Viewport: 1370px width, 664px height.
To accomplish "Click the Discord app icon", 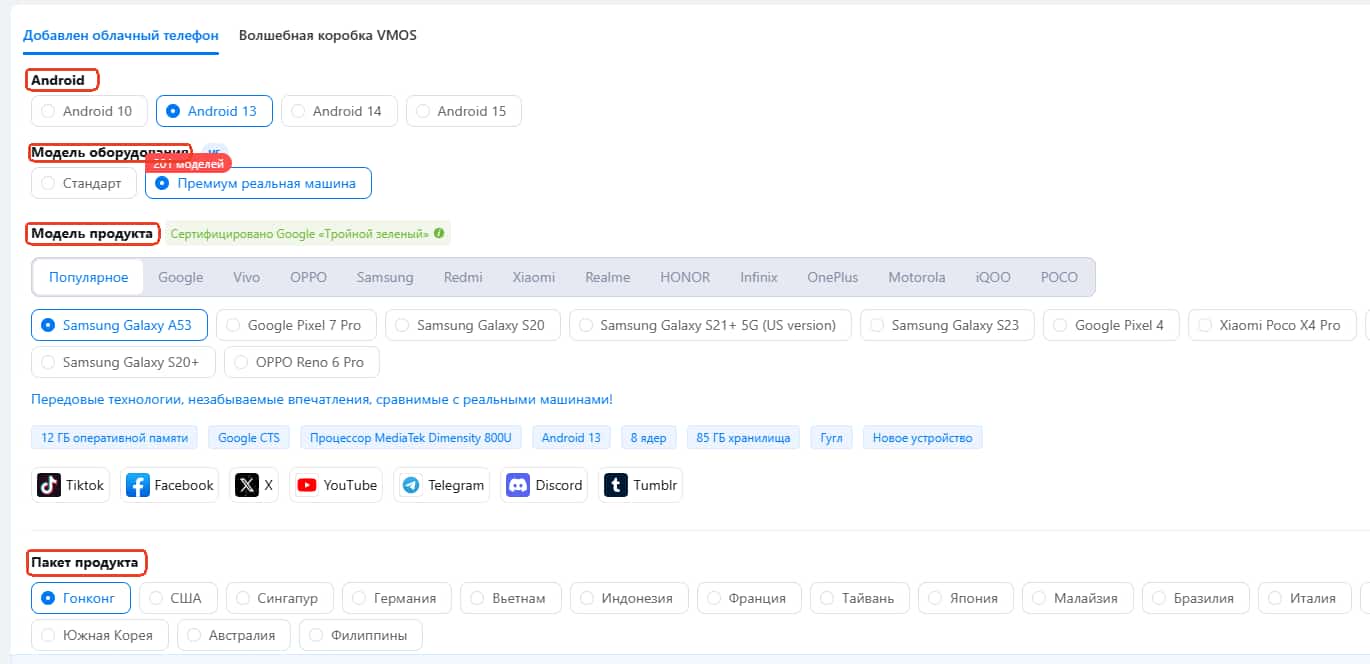I will [x=517, y=485].
